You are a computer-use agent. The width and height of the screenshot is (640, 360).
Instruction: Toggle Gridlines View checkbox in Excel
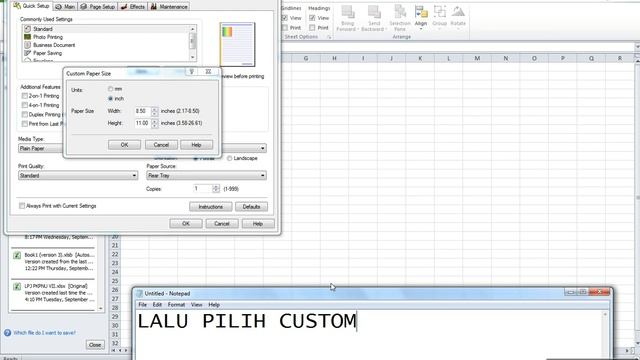pyautogui.click(x=285, y=18)
